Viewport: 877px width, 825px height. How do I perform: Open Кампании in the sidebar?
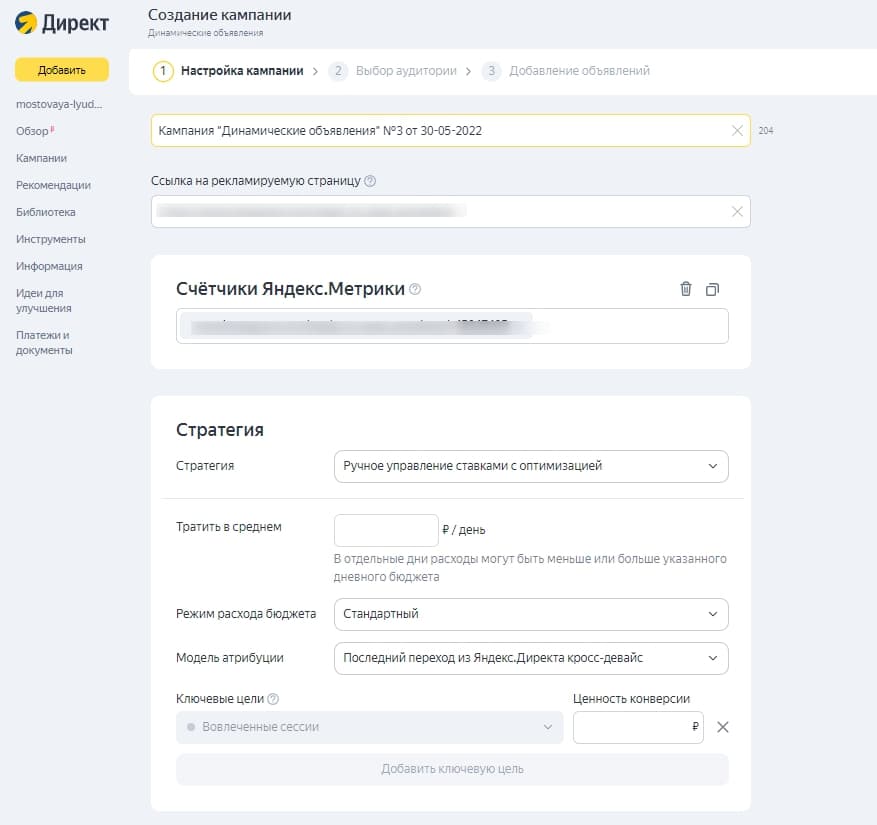click(x=42, y=158)
